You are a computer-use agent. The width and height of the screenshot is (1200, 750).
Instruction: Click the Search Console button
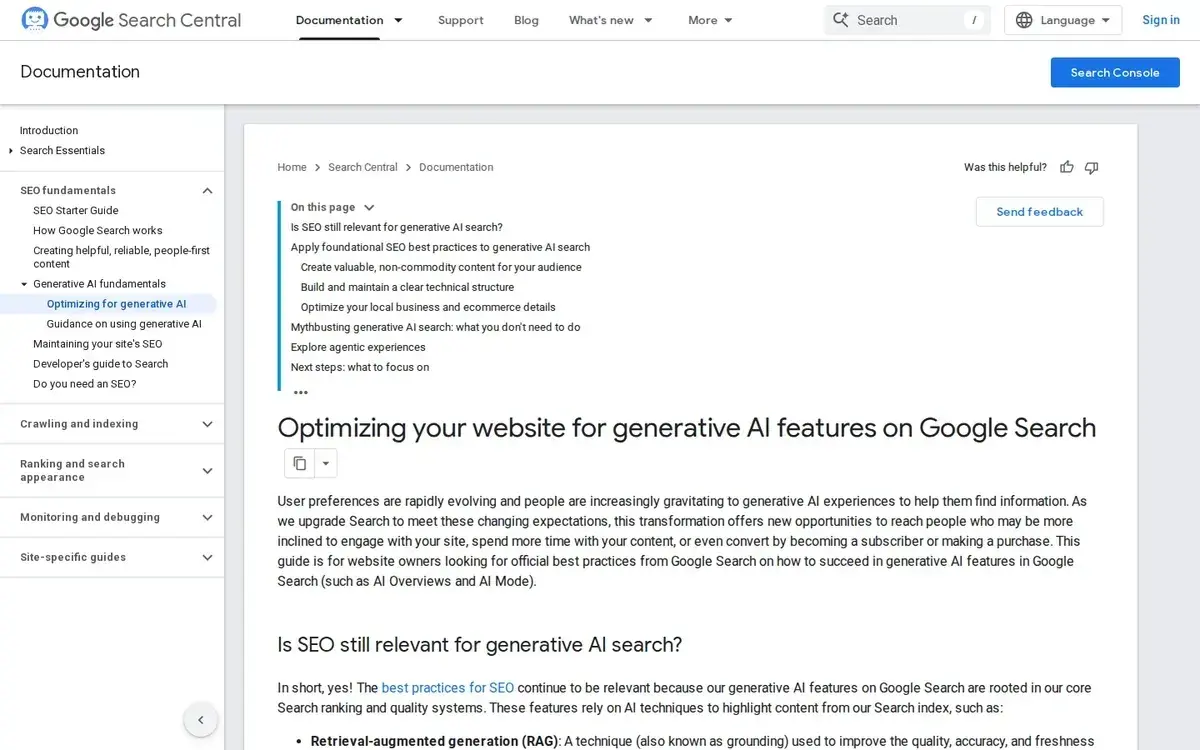coord(1115,72)
